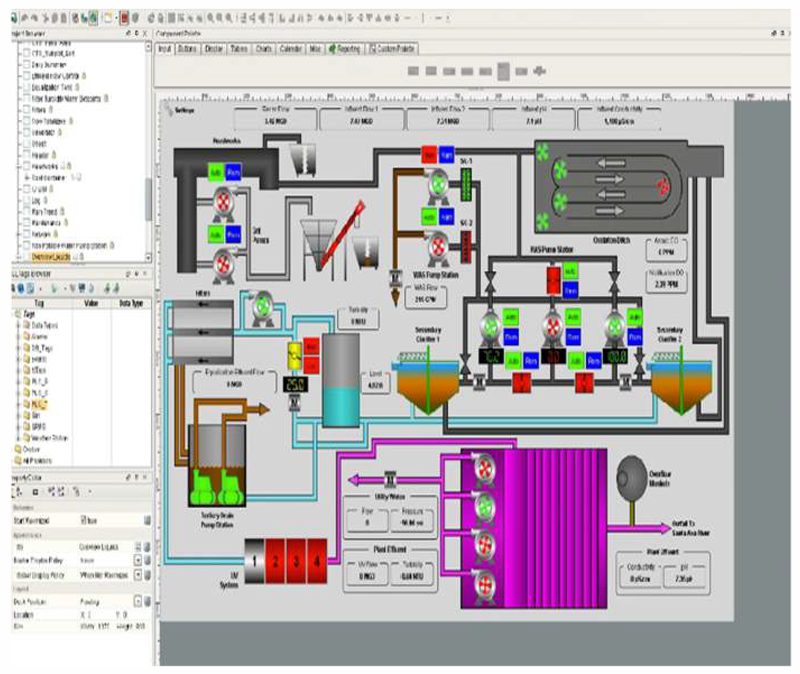Open the Charts palette tab
The height and width of the screenshot is (674, 800).
tap(263, 48)
